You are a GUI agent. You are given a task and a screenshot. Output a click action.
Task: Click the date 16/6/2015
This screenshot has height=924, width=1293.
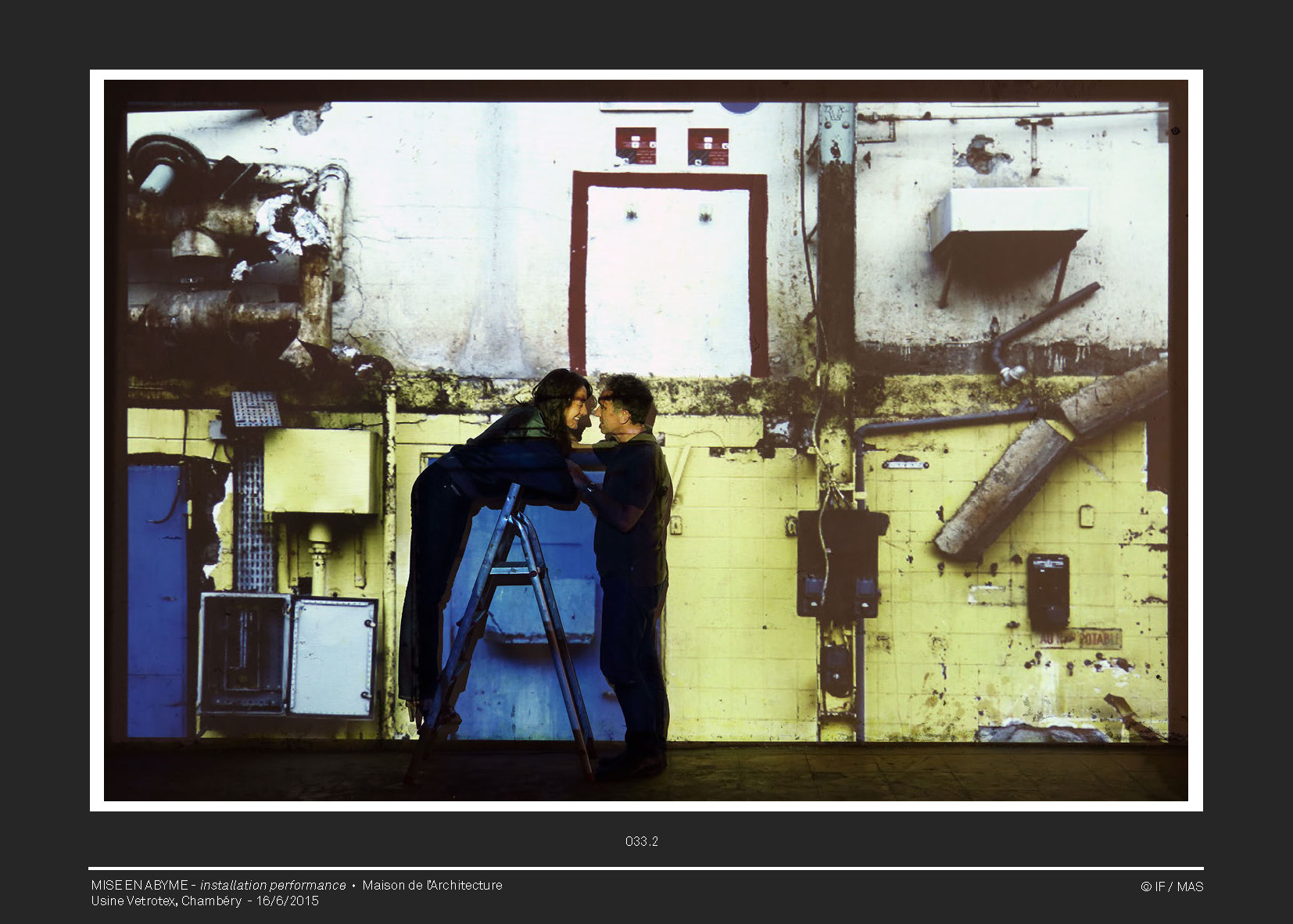tap(288, 901)
